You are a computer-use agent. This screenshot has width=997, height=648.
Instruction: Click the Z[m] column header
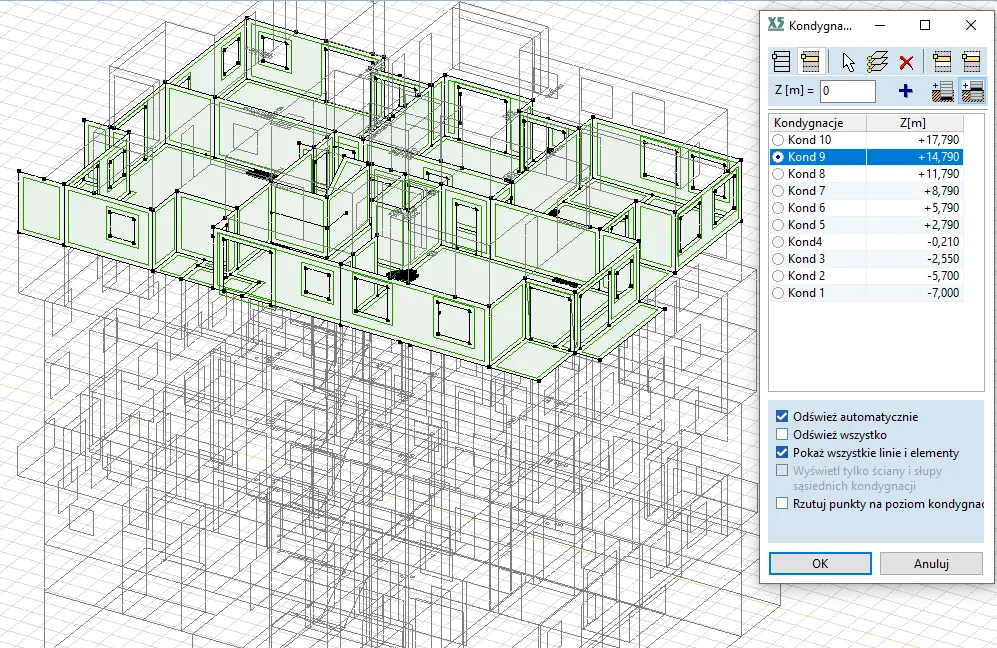912,123
